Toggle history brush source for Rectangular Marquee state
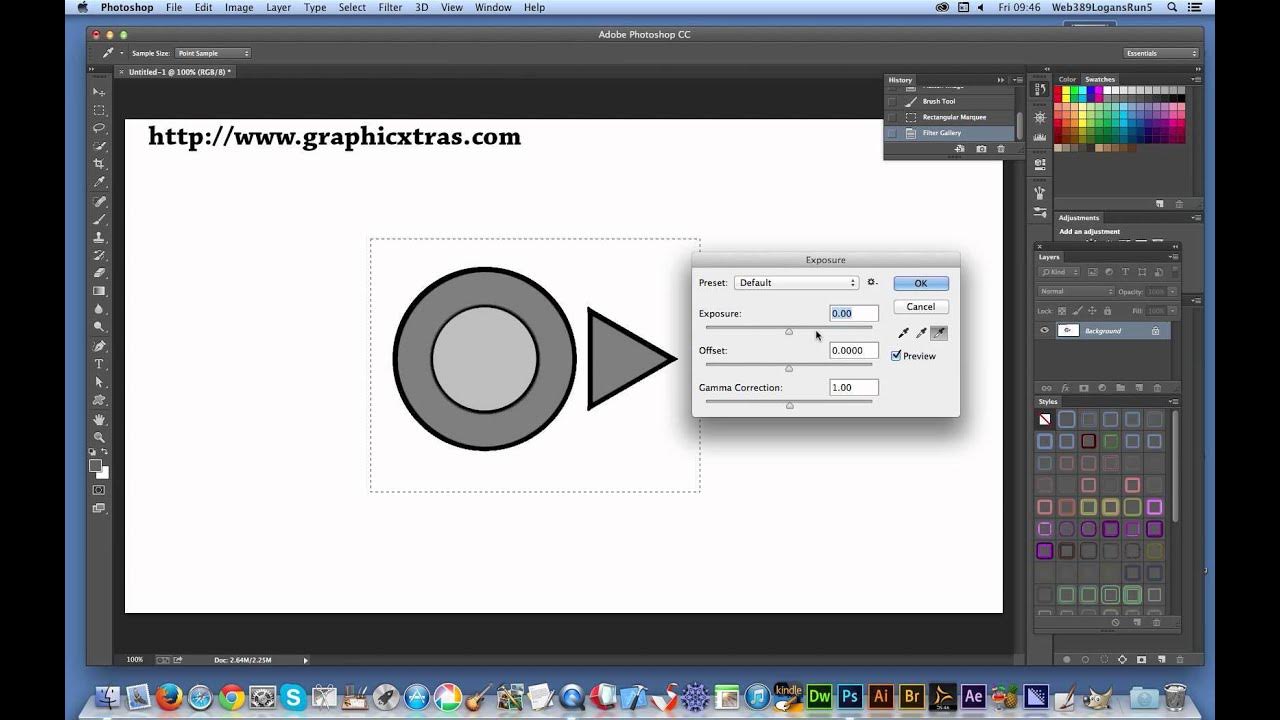Image resolution: width=1280 pixels, height=720 pixels. click(x=893, y=117)
